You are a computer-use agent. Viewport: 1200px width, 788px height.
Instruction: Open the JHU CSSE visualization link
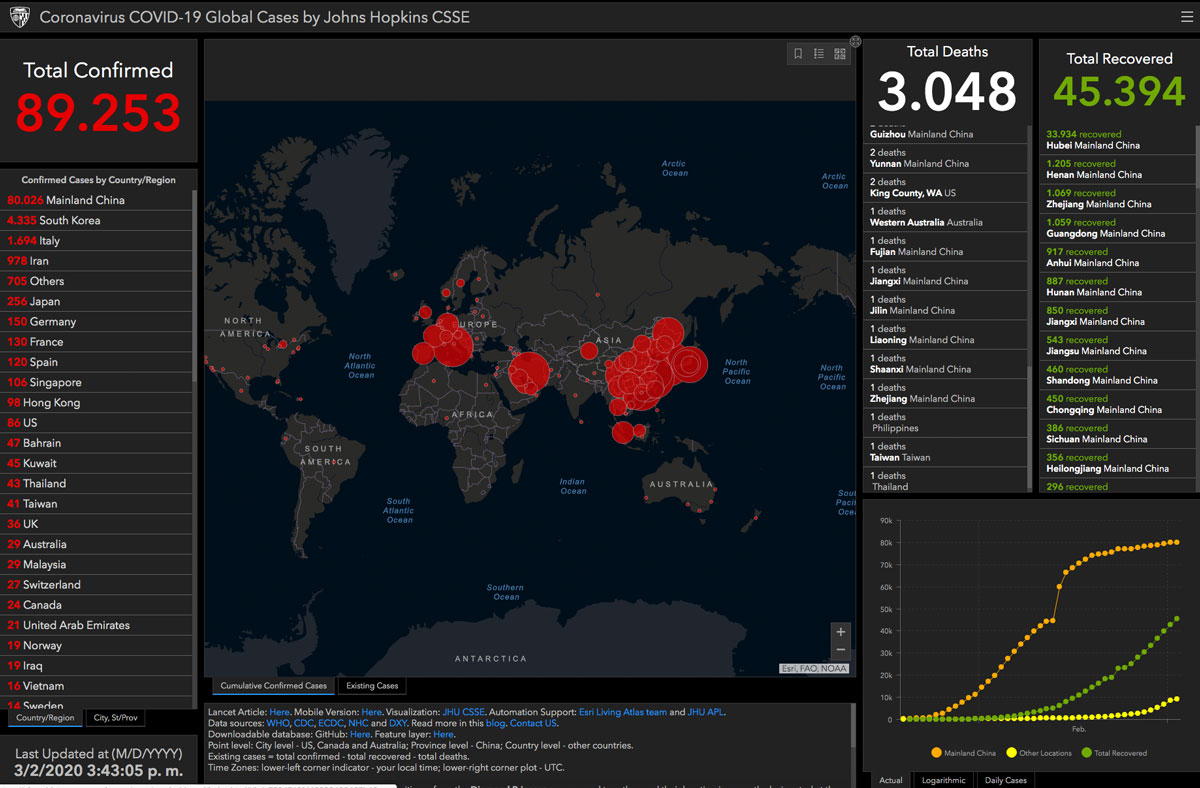click(x=464, y=712)
